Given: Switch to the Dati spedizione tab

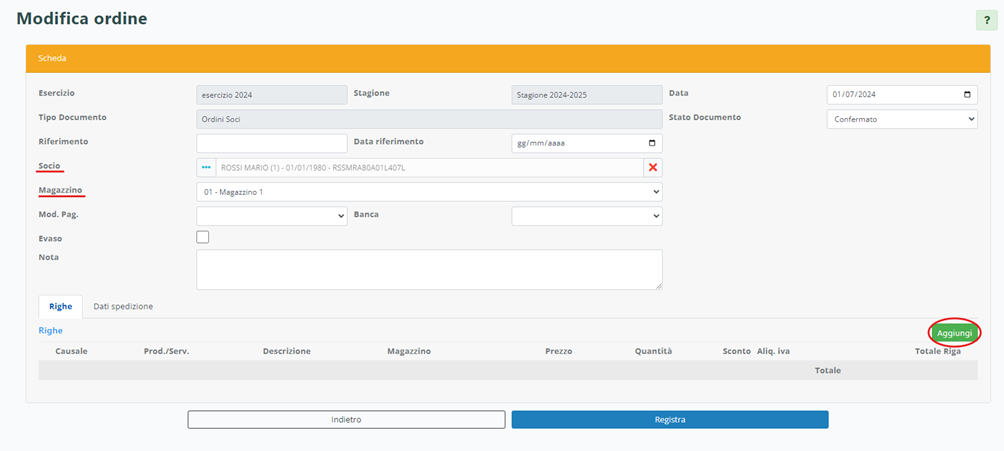Looking at the screenshot, I should pos(123,306).
